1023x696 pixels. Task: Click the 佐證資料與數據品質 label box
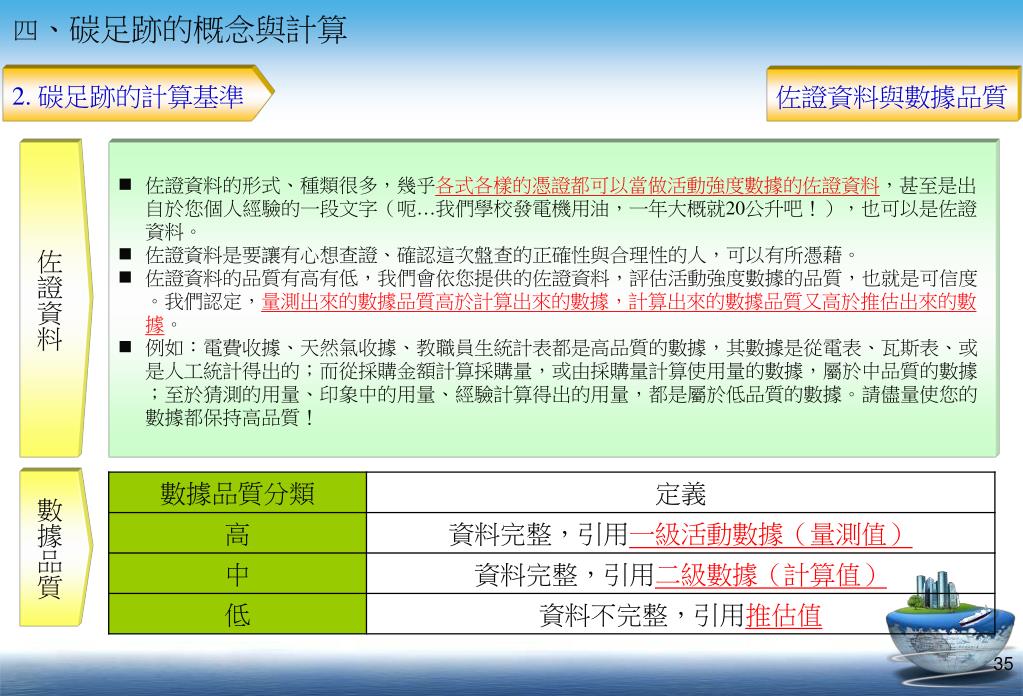(893, 93)
